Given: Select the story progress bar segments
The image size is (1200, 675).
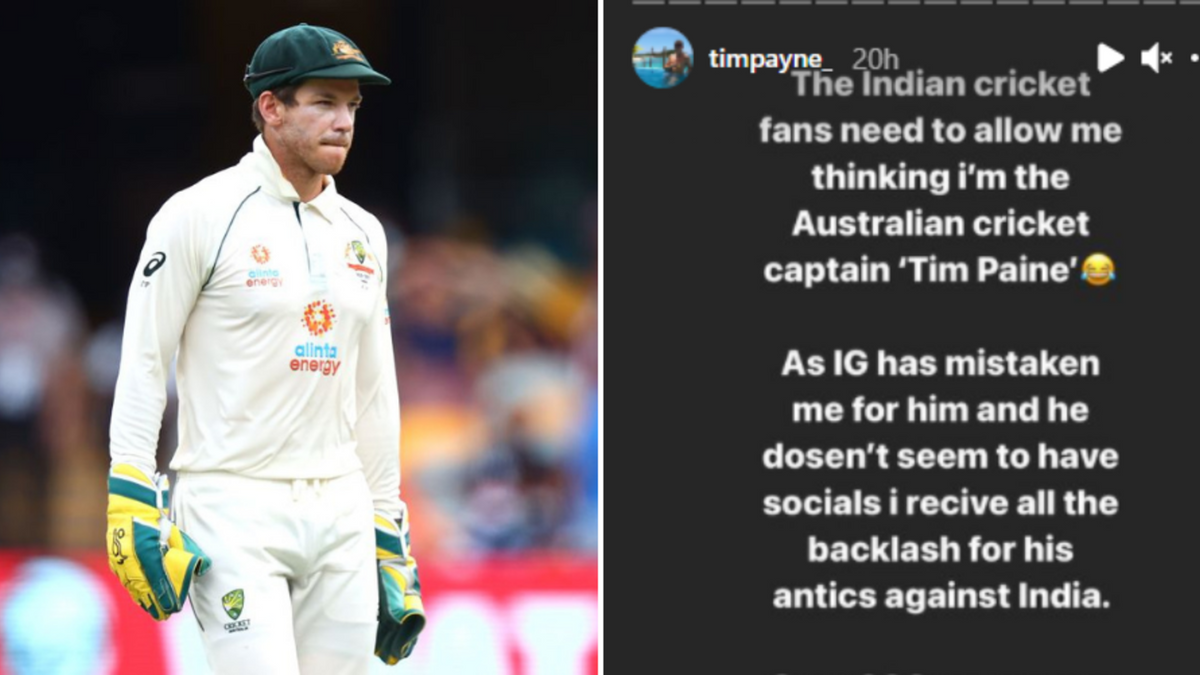Looking at the screenshot, I should point(915,2).
